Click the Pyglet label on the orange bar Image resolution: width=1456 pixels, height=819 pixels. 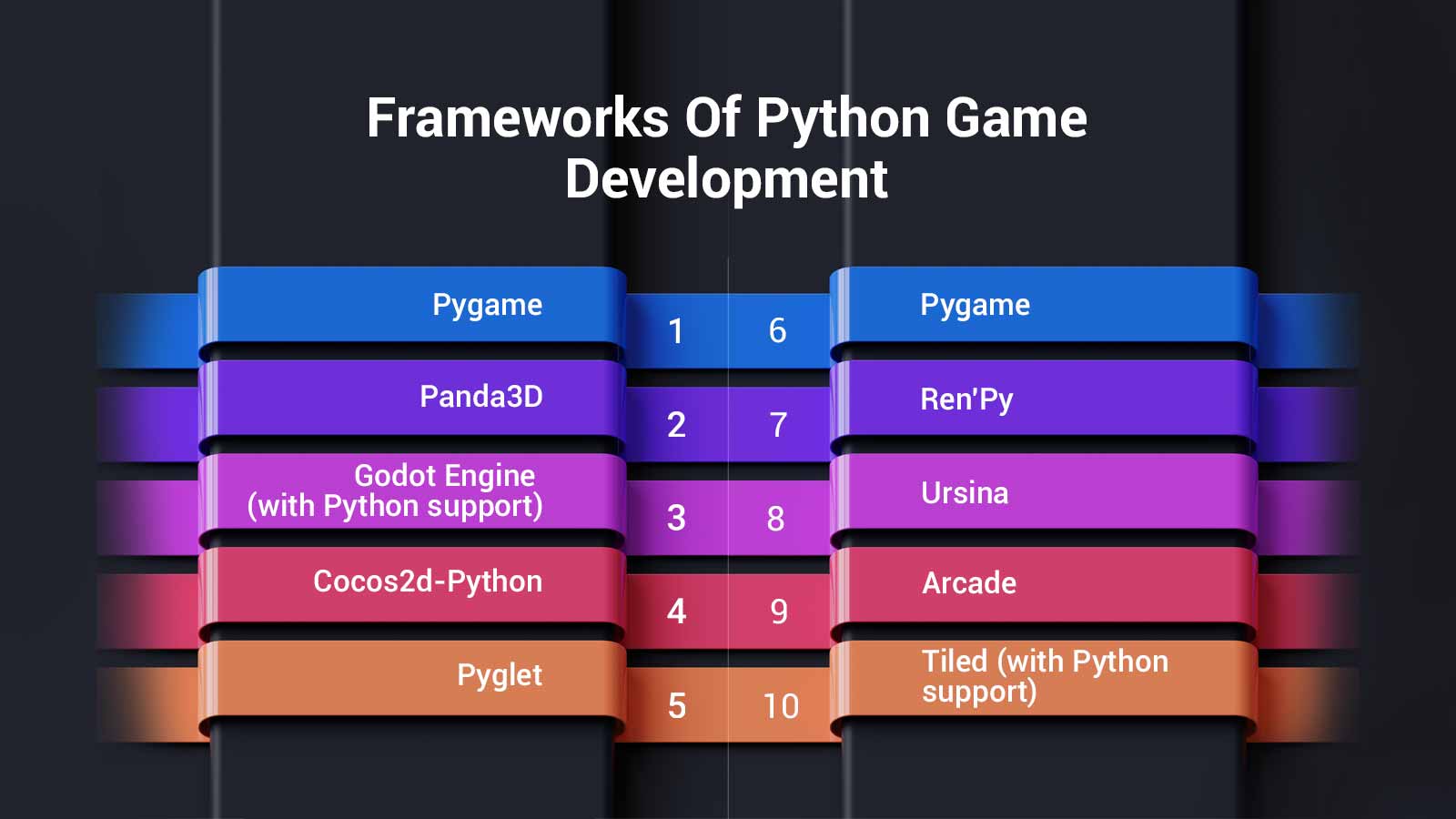click(x=499, y=675)
